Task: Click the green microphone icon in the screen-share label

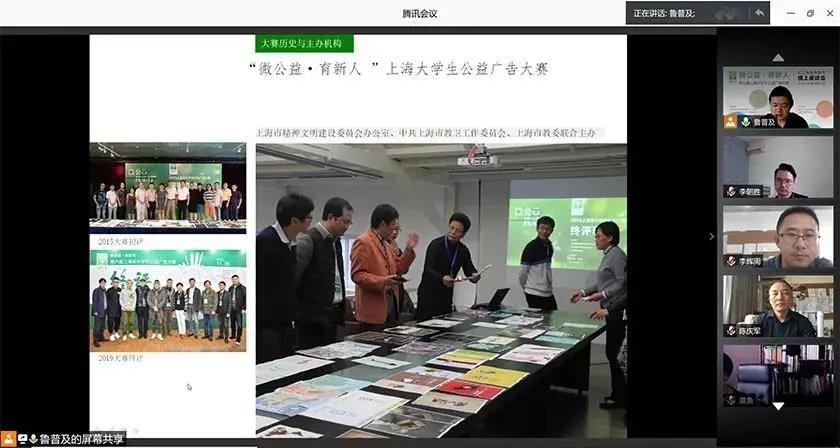Action: pyautogui.click(x=34, y=439)
